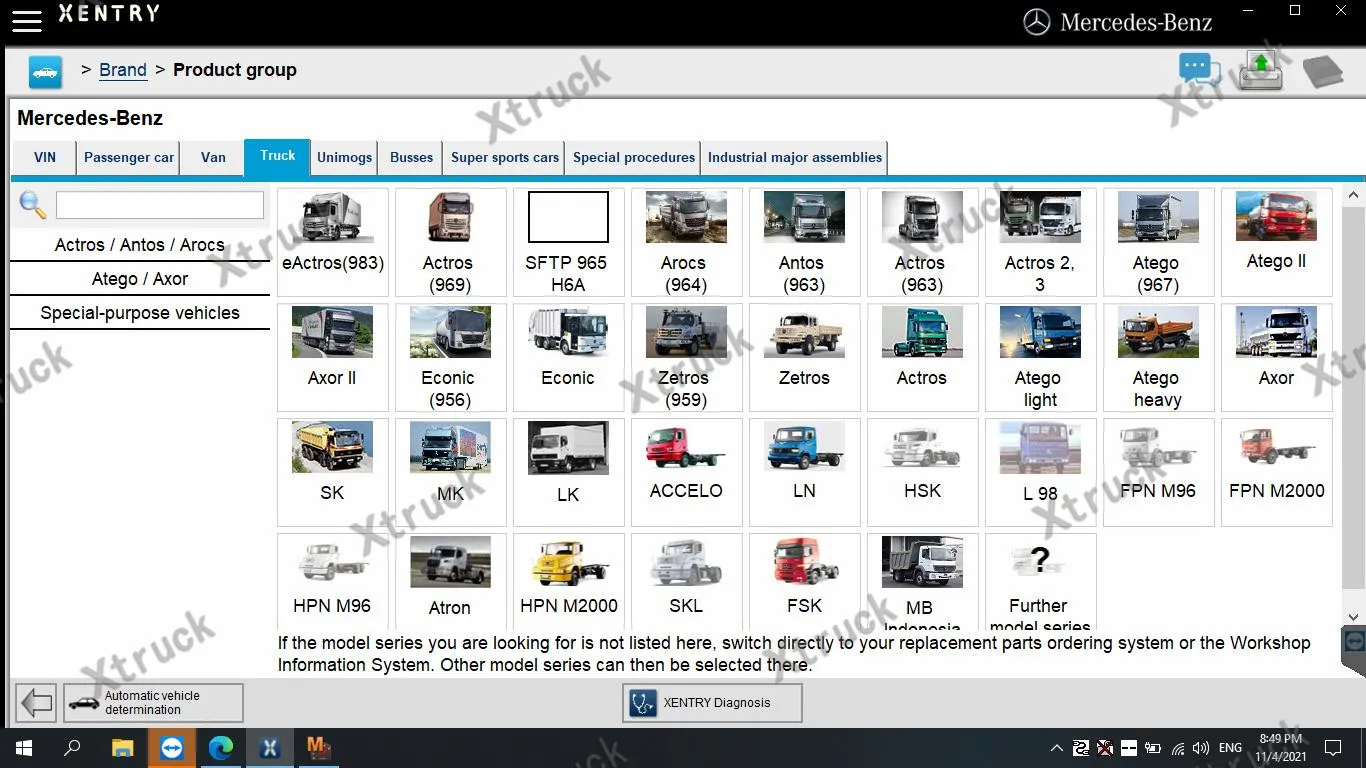Select the Axor II truck
The image size is (1366, 768).
pyautogui.click(x=333, y=357)
